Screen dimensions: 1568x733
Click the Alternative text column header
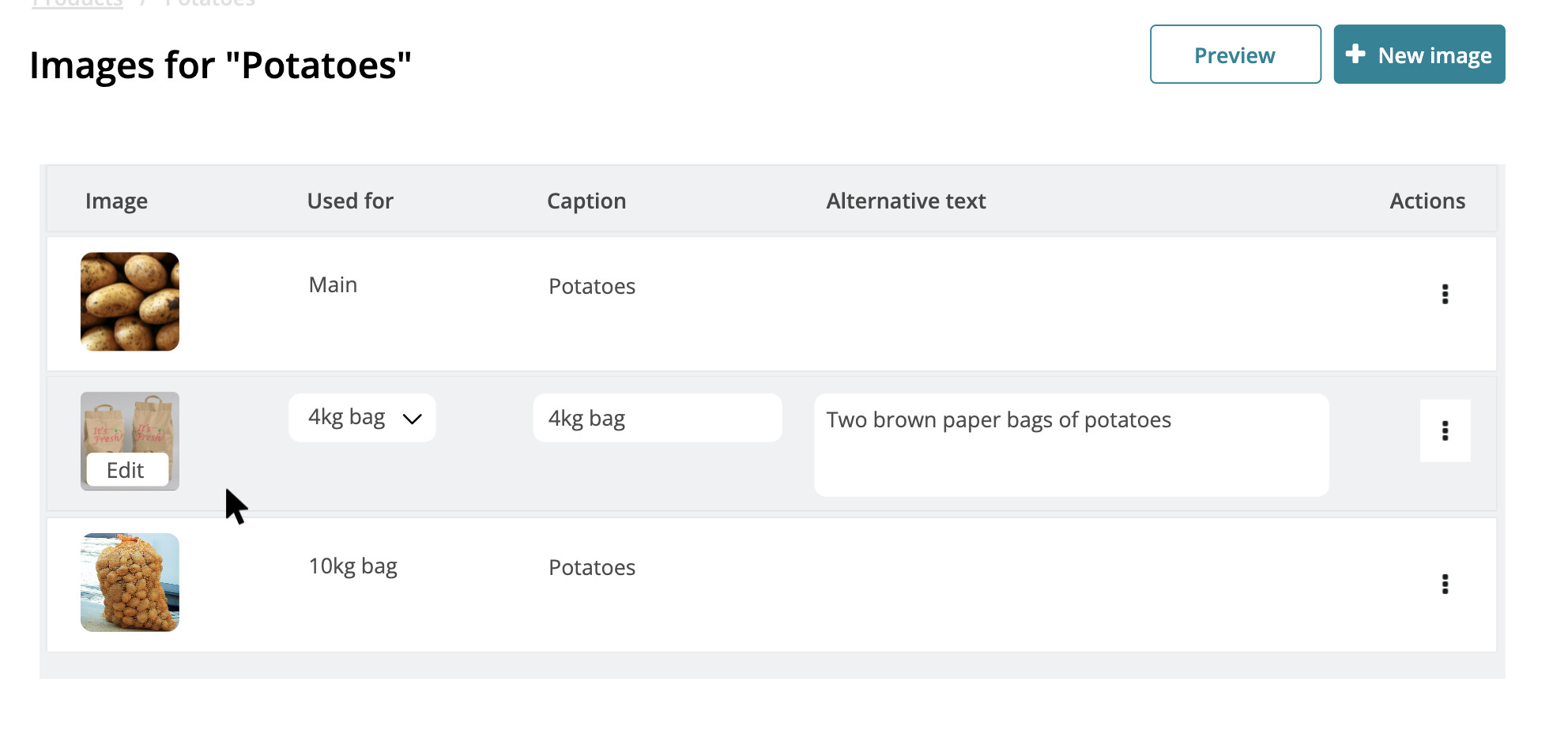click(x=906, y=201)
